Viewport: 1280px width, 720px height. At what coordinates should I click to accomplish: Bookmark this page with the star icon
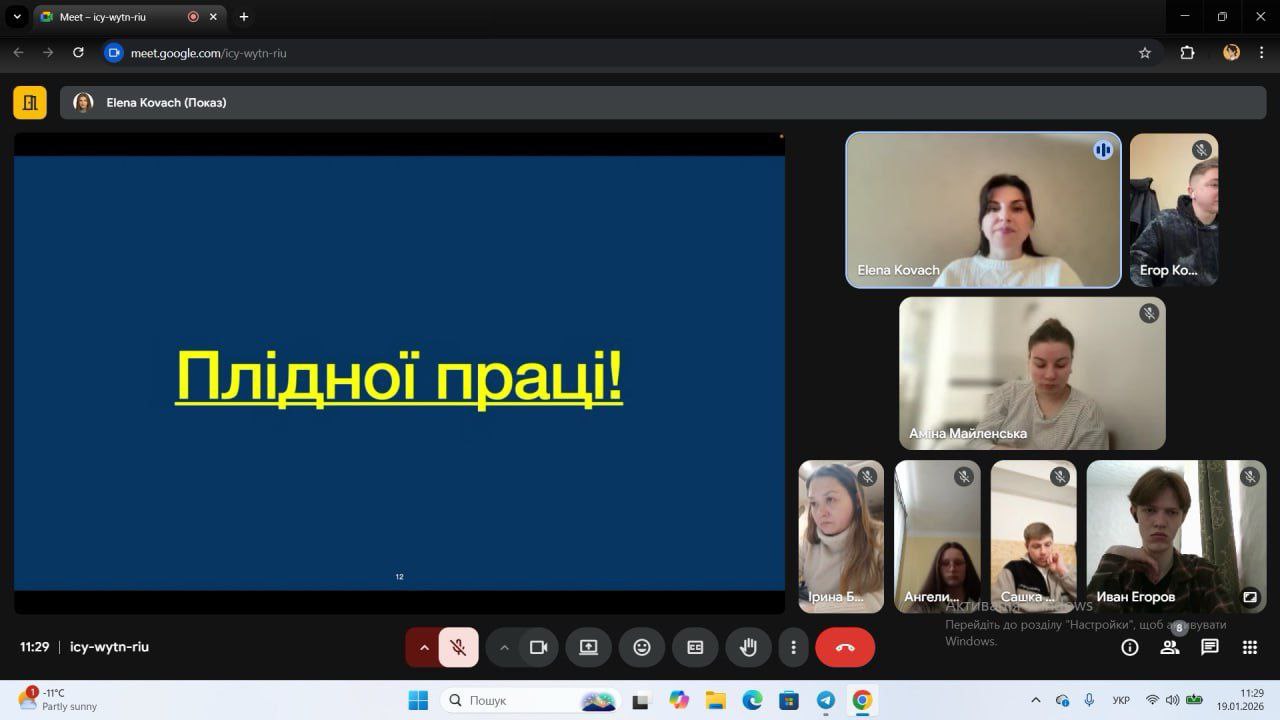pos(1145,53)
